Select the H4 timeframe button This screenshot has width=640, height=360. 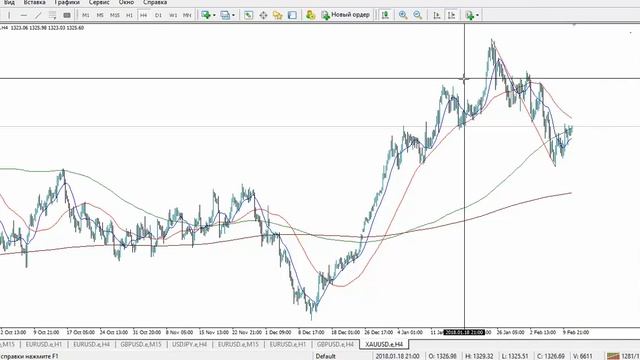tap(144, 15)
